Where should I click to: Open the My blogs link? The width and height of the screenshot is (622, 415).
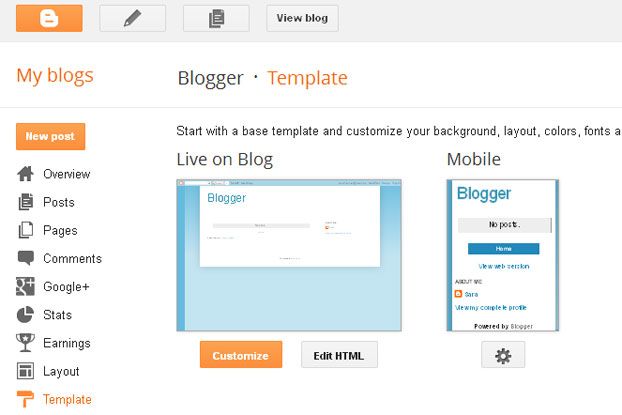coord(55,75)
